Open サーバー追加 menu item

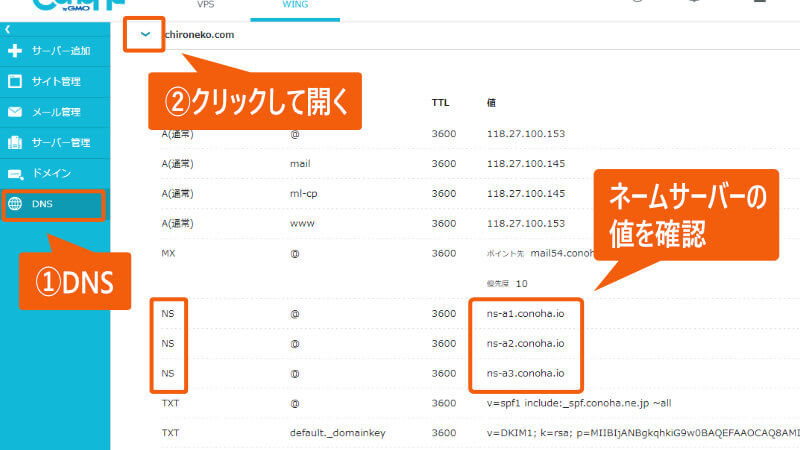pyautogui.click(x=55, y=51)
